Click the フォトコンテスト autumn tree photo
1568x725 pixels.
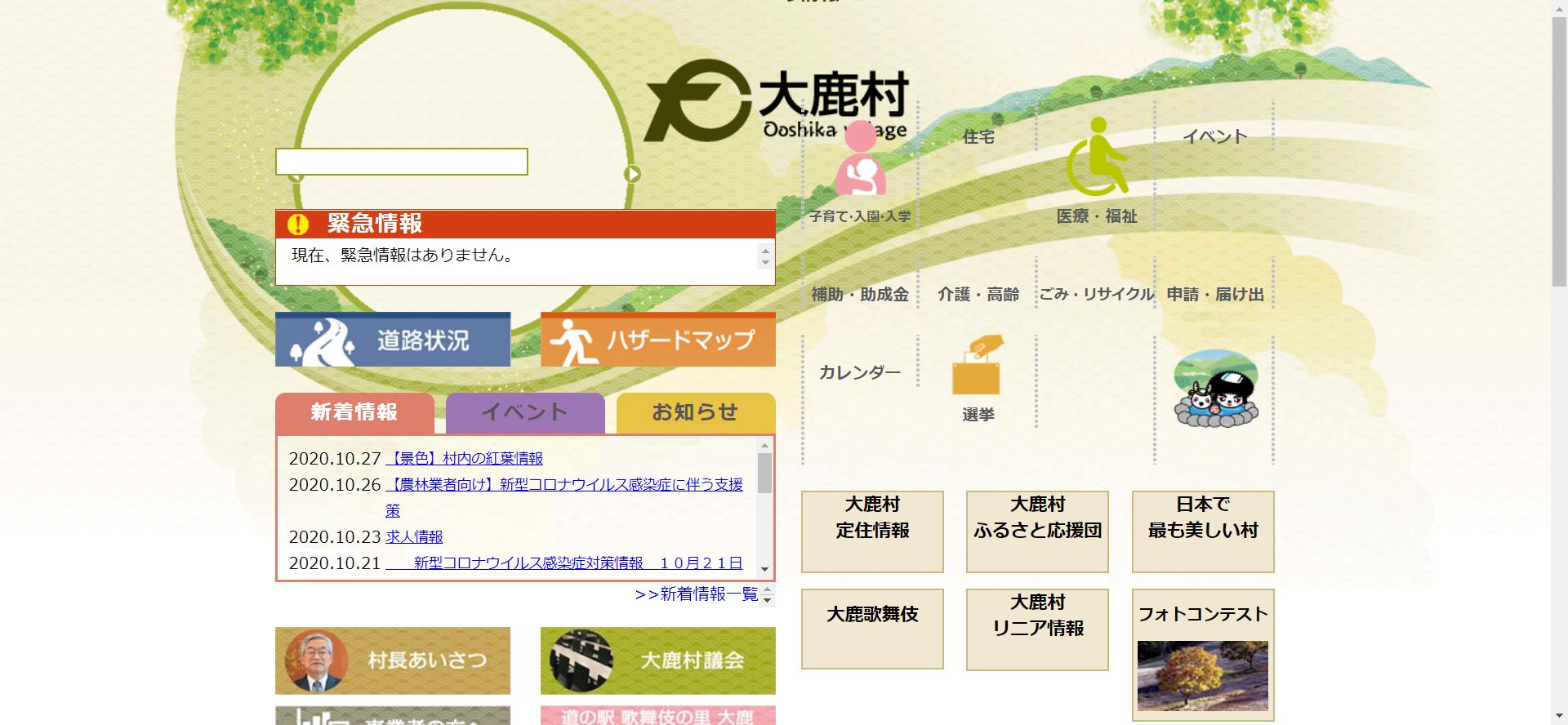tap(1203, 676)
